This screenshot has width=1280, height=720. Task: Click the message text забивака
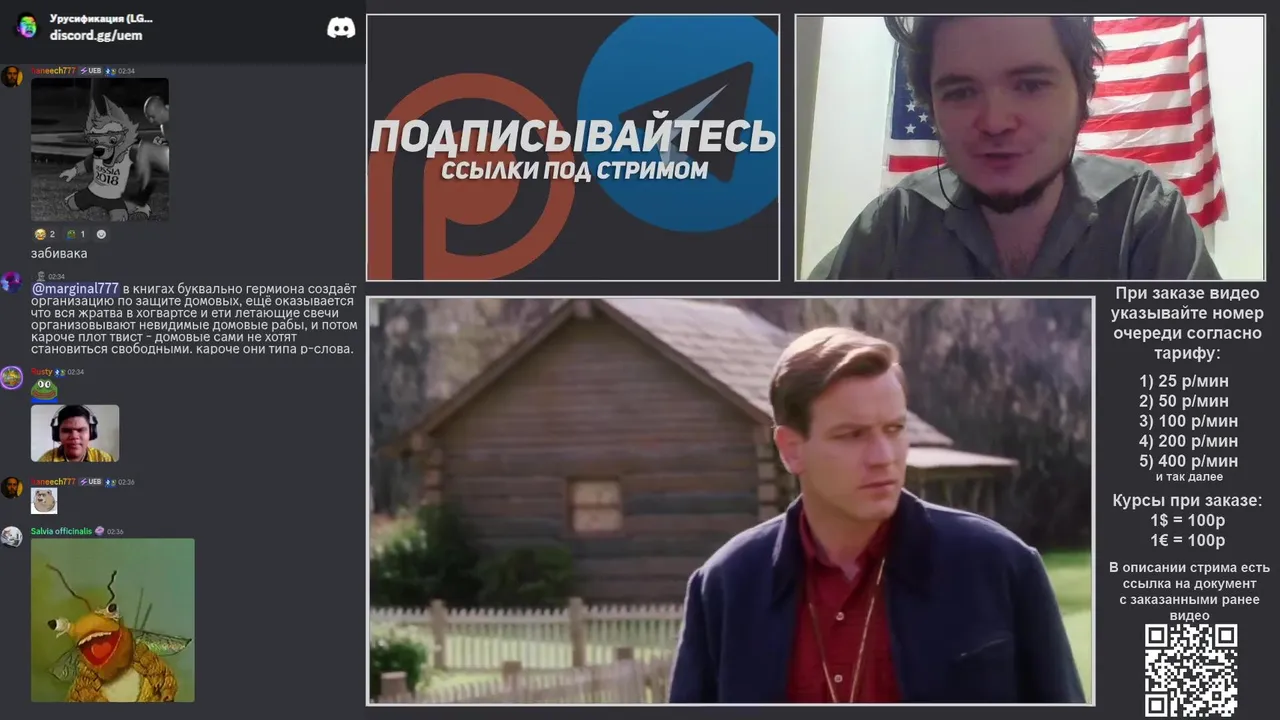(59, 253)
